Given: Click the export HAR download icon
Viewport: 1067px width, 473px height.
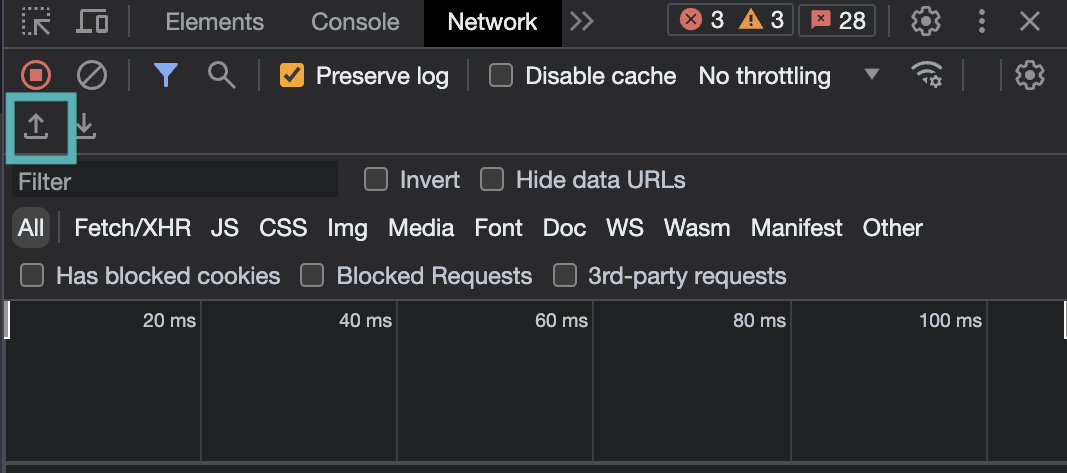Looking at the screenshot, I should point(86,126).
